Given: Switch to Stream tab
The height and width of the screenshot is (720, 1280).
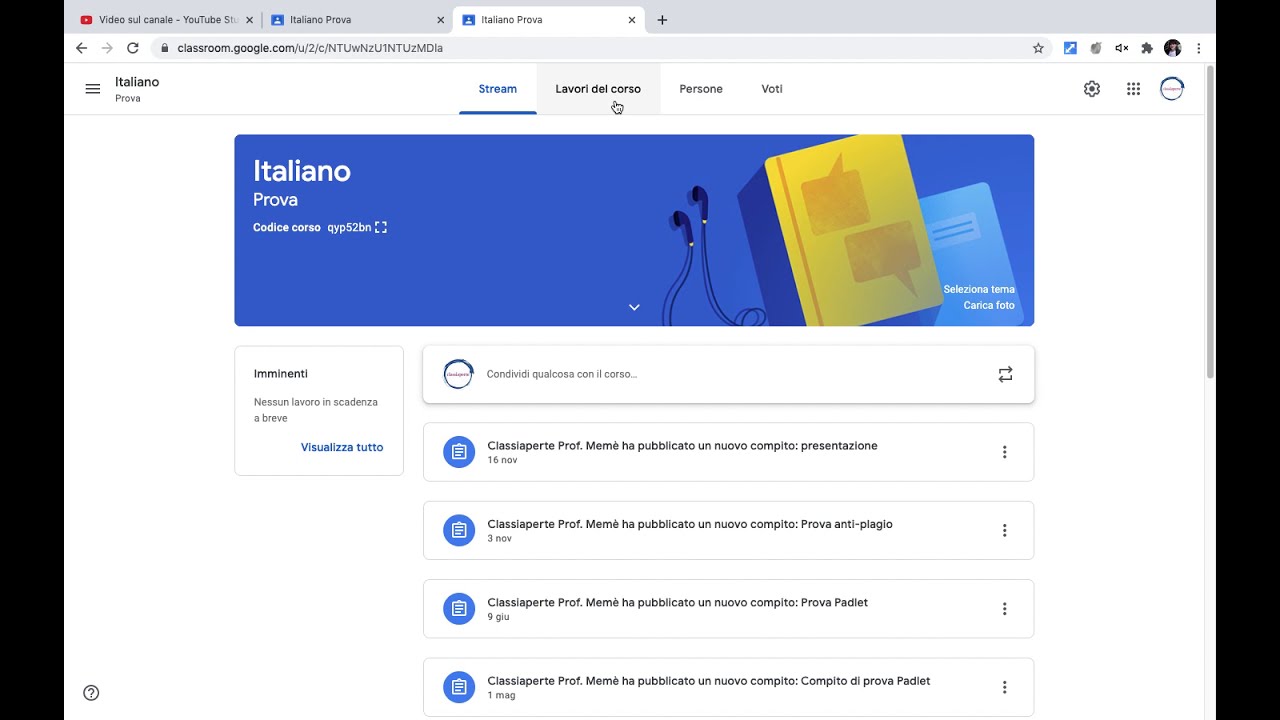Looking at the screenshot, I should coord(498,89).
